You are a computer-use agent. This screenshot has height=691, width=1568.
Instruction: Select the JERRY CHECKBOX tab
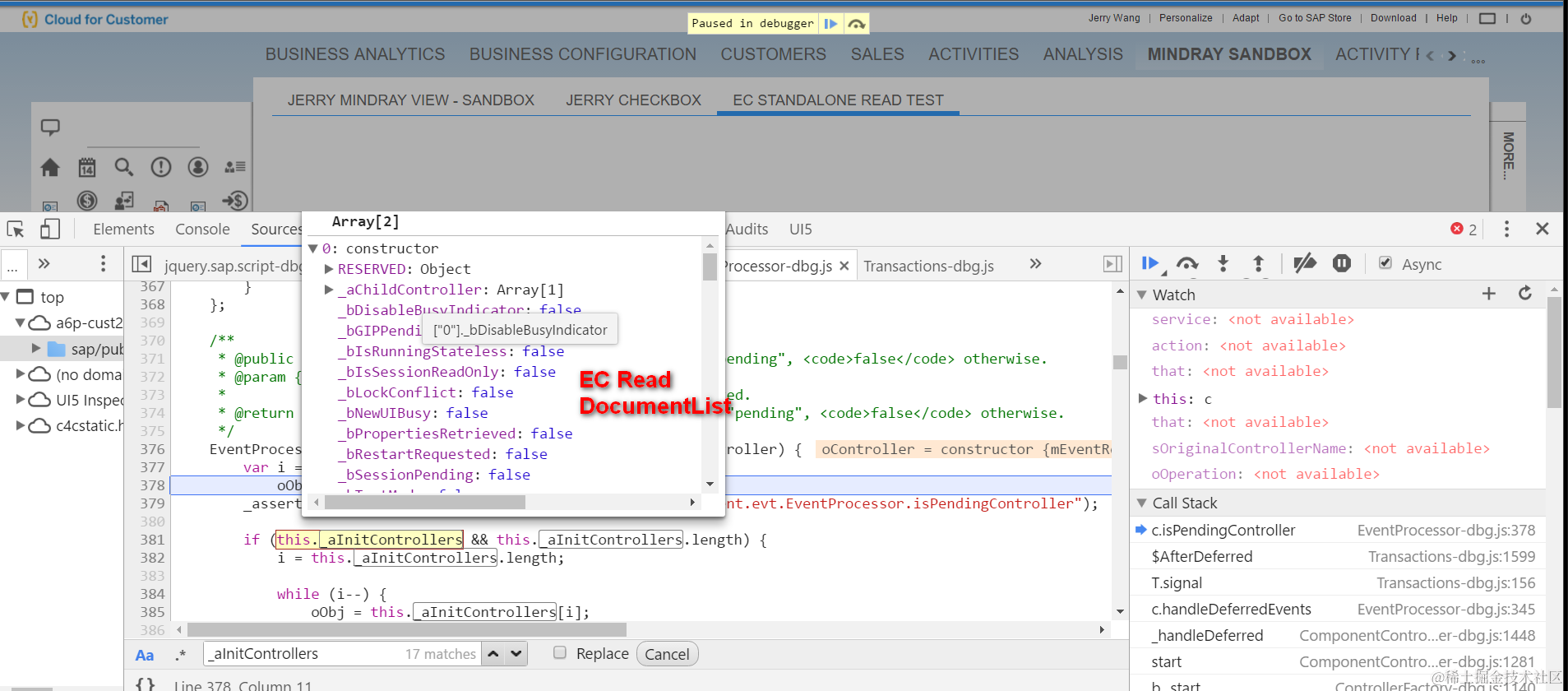(x=633, y=100)
